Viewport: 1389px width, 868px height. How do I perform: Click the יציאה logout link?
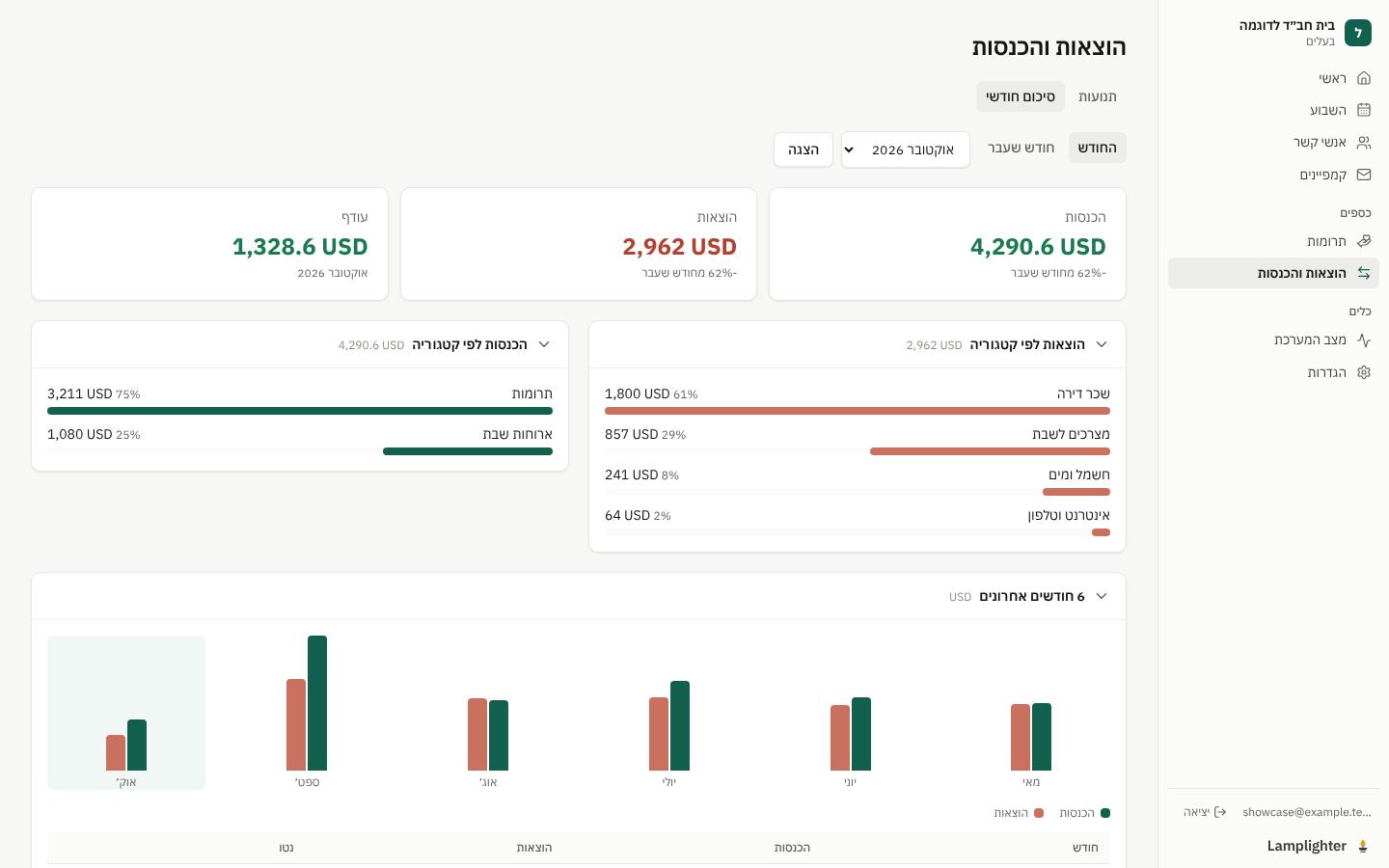tap(1205, 812)
